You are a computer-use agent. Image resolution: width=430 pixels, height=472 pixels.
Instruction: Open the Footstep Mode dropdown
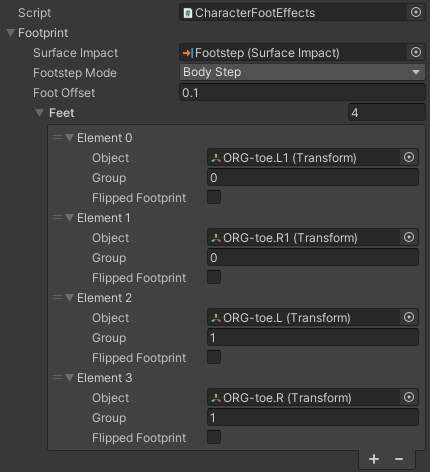(x=302, y=72)
